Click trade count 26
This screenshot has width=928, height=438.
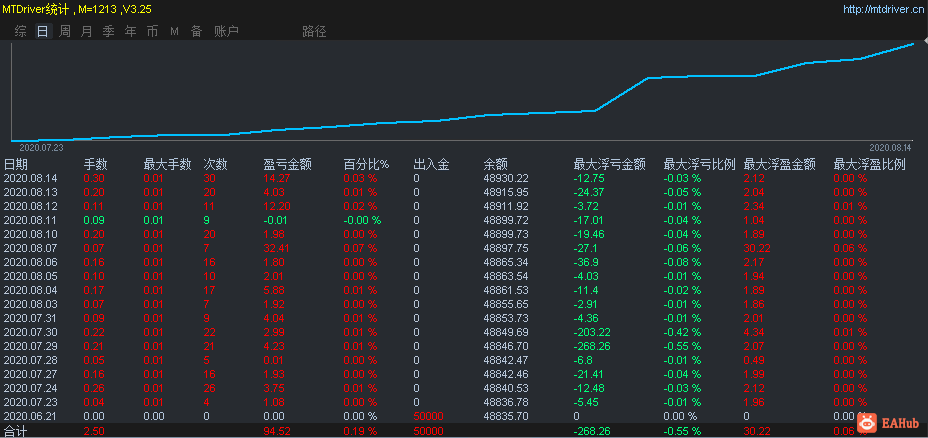[210, 388]
